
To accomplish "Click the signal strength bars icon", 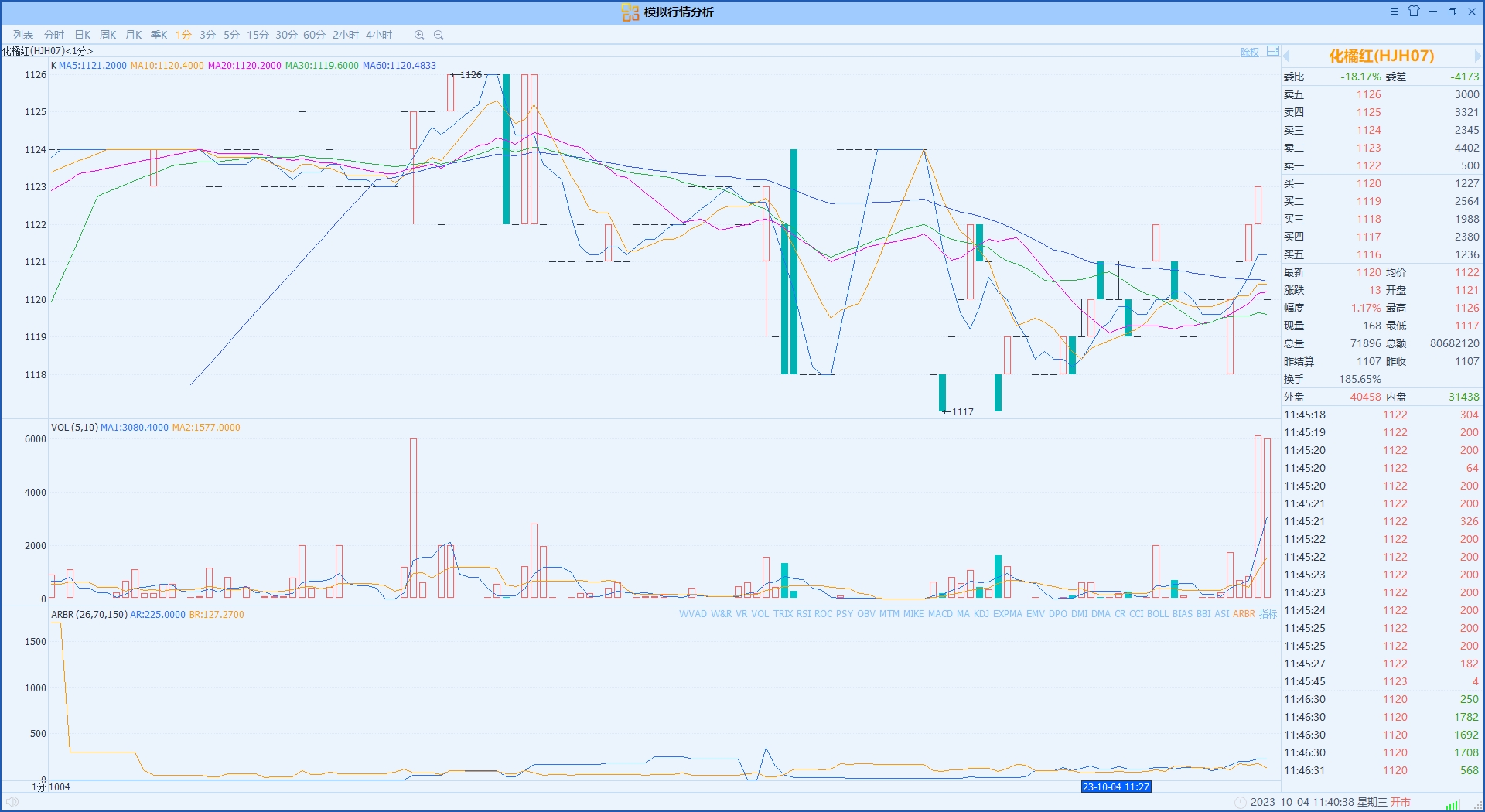I will point(1453,803).
